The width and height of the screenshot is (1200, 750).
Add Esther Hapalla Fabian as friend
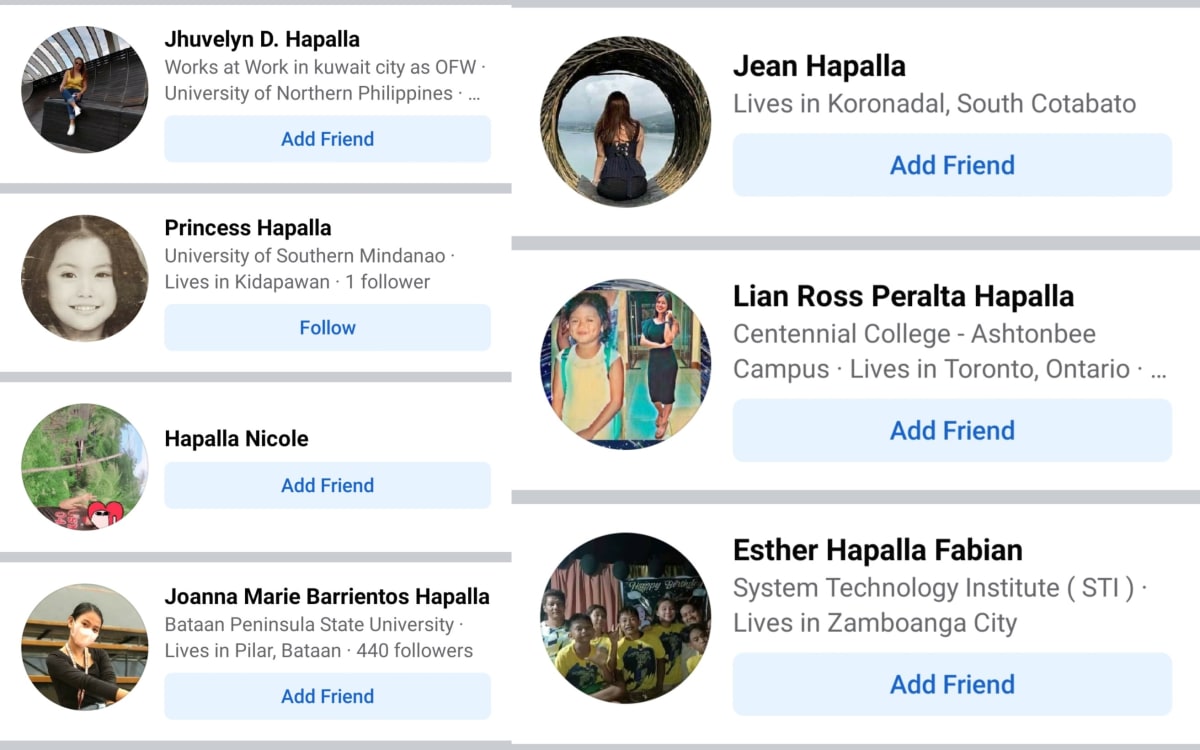tap(952, 684)
